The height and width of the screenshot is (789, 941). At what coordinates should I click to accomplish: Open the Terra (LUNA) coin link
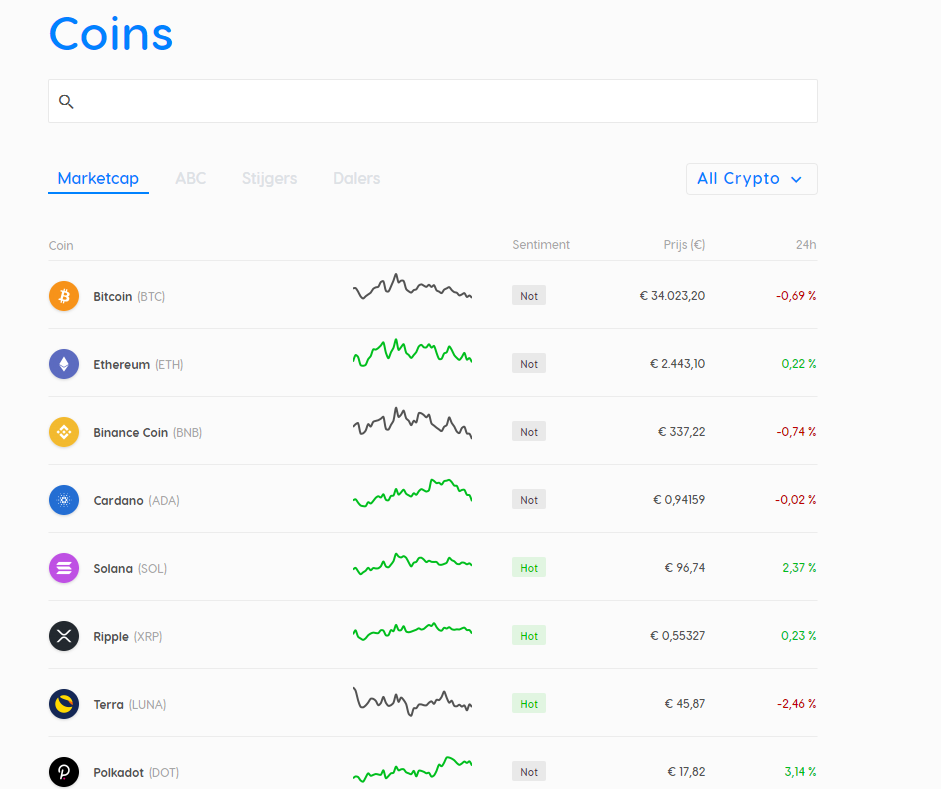(130, 704)
